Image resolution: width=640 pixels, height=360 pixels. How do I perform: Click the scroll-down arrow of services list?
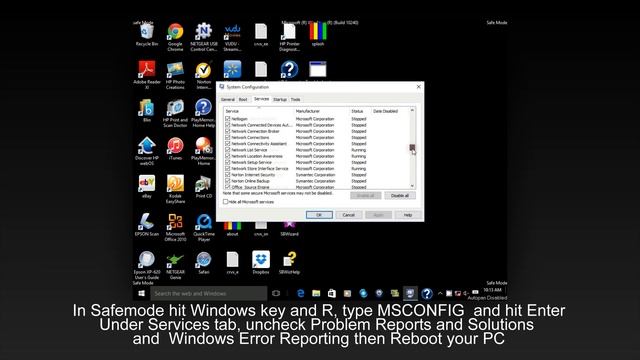point(412,186)
